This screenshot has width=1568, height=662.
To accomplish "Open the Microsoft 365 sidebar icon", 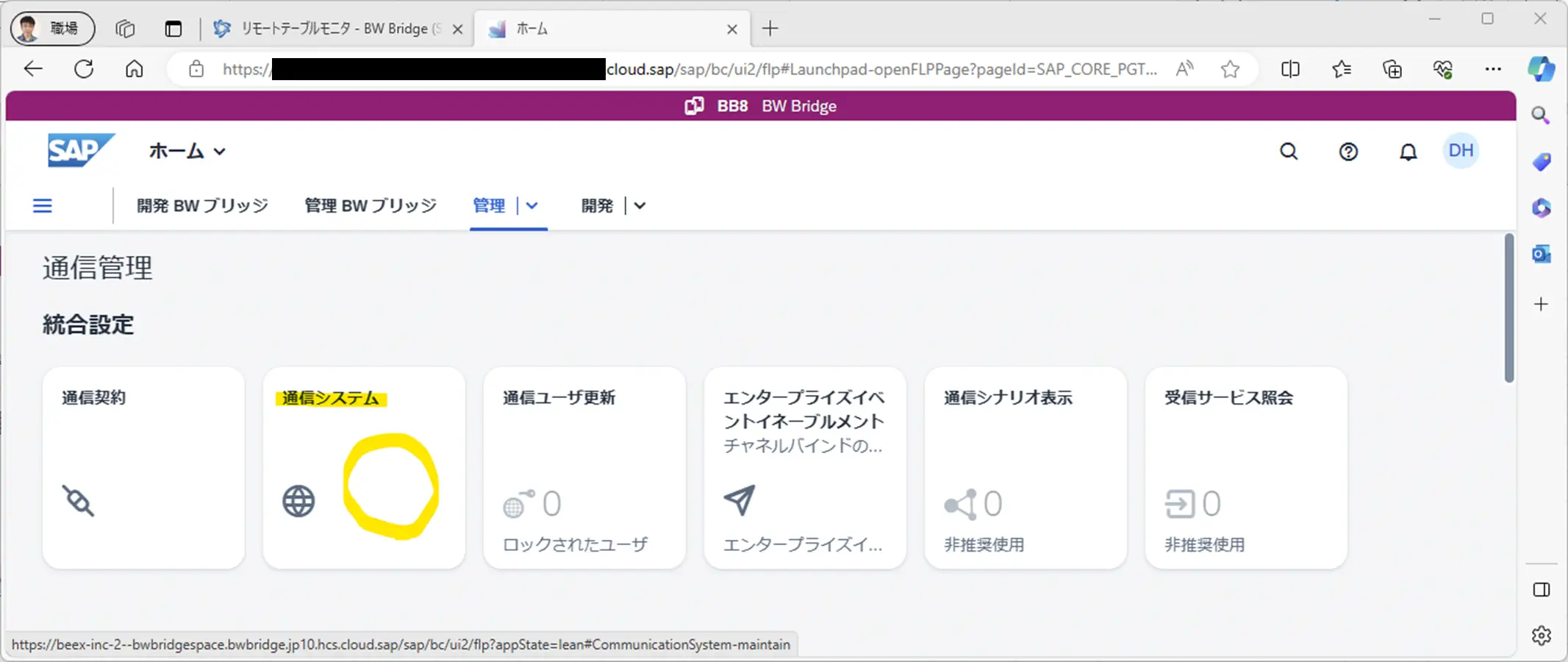I will (1542, 208).
